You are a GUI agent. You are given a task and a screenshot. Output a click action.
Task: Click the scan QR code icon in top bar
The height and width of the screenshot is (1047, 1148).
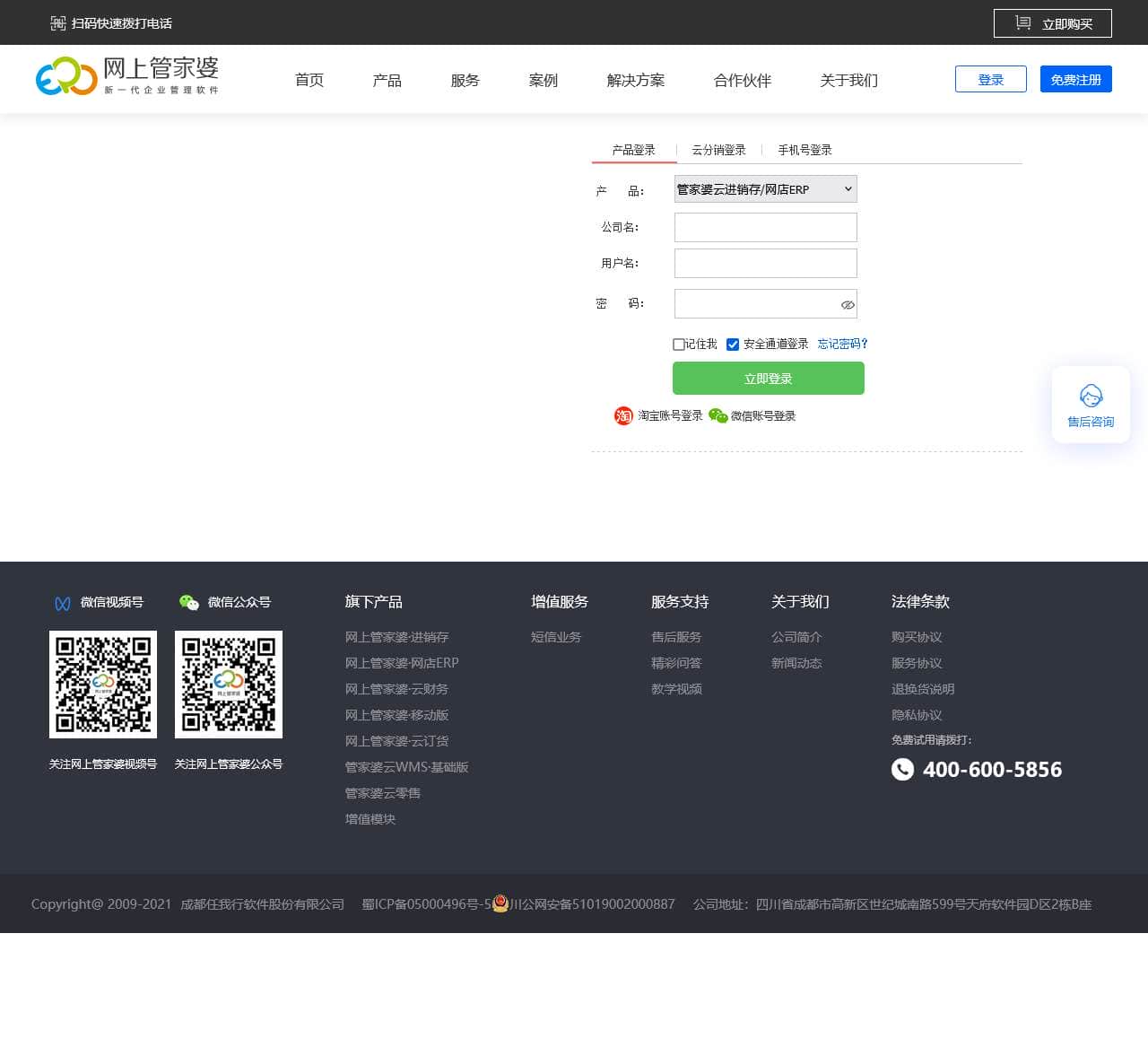coord(58,23)
